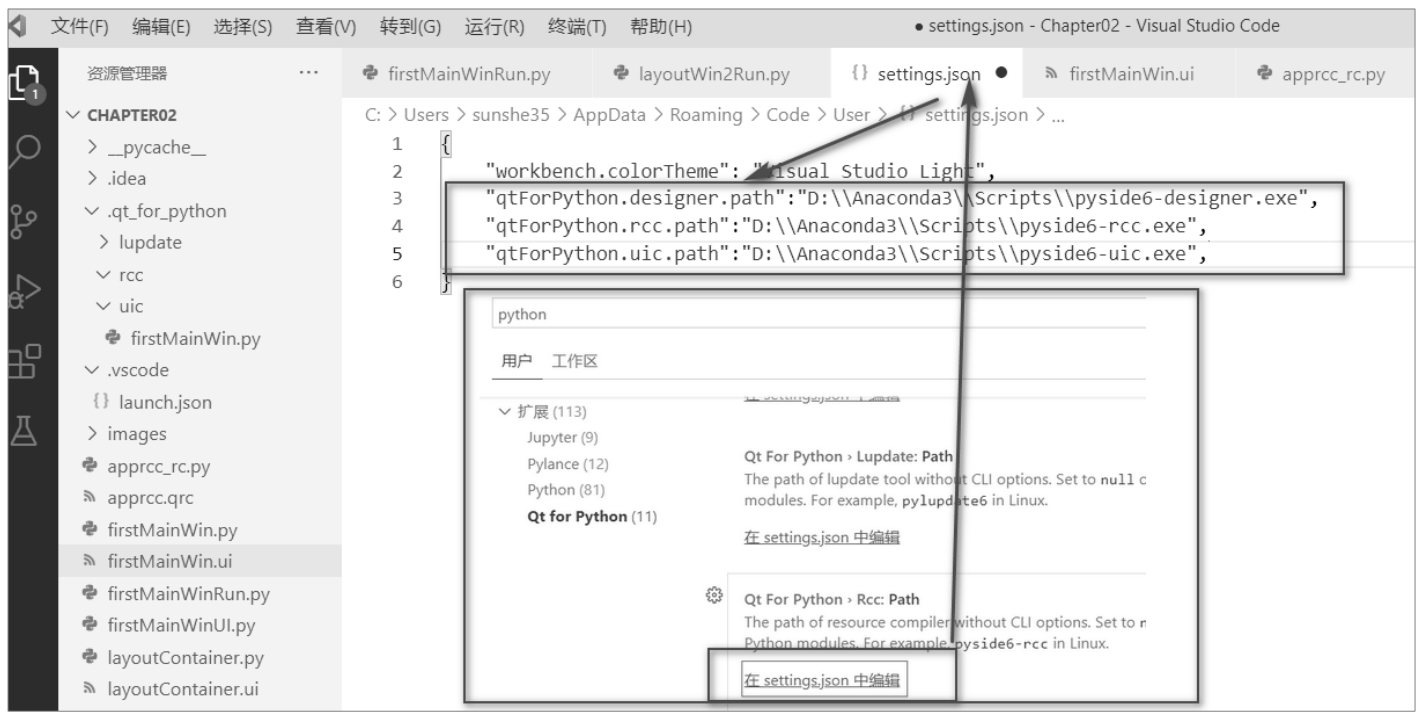Open explorer more actions ellipsis
This screenshot has height=719, width=1423.
(x=308, y=73)
